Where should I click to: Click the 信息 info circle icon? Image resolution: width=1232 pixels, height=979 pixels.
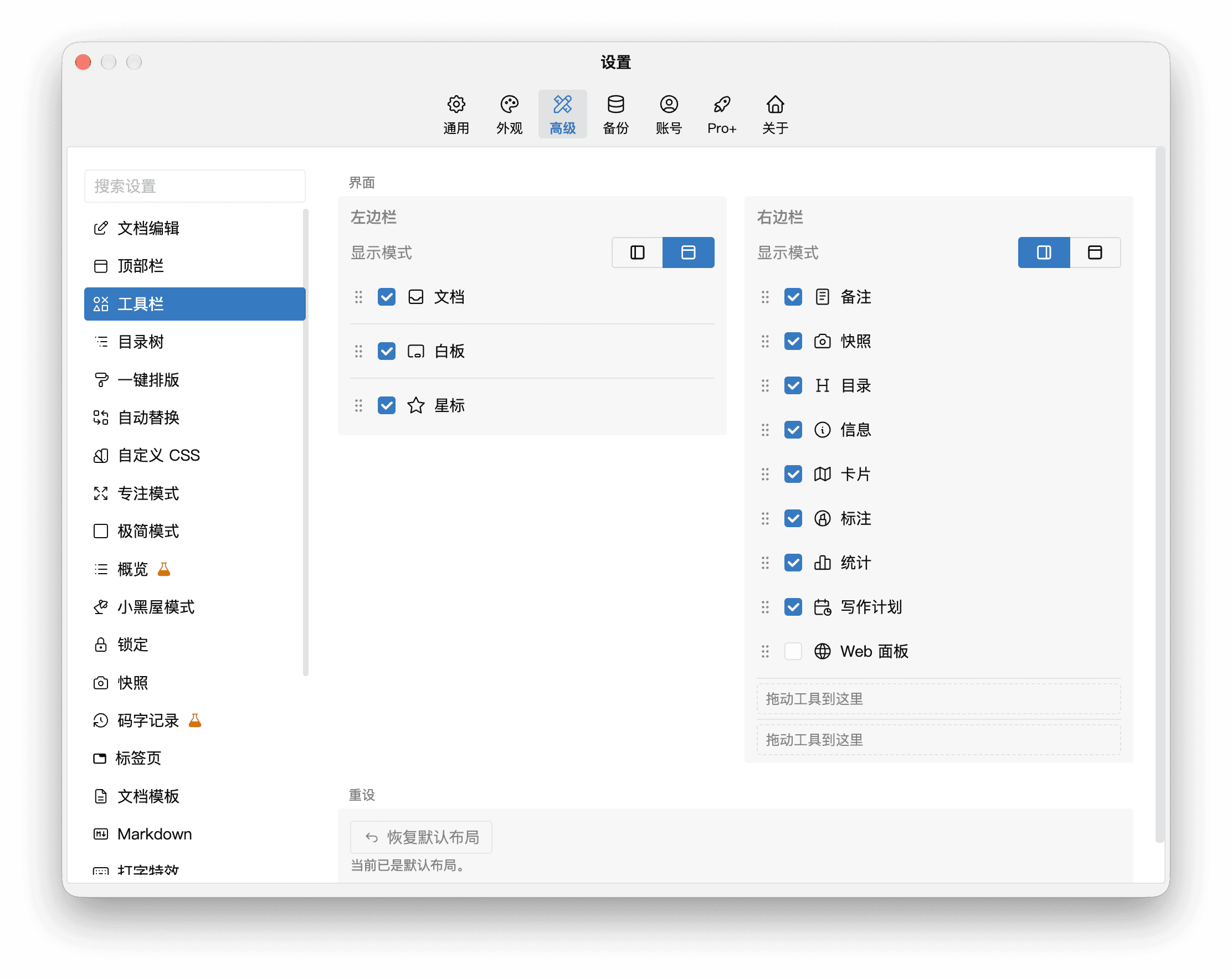(822, 430)
